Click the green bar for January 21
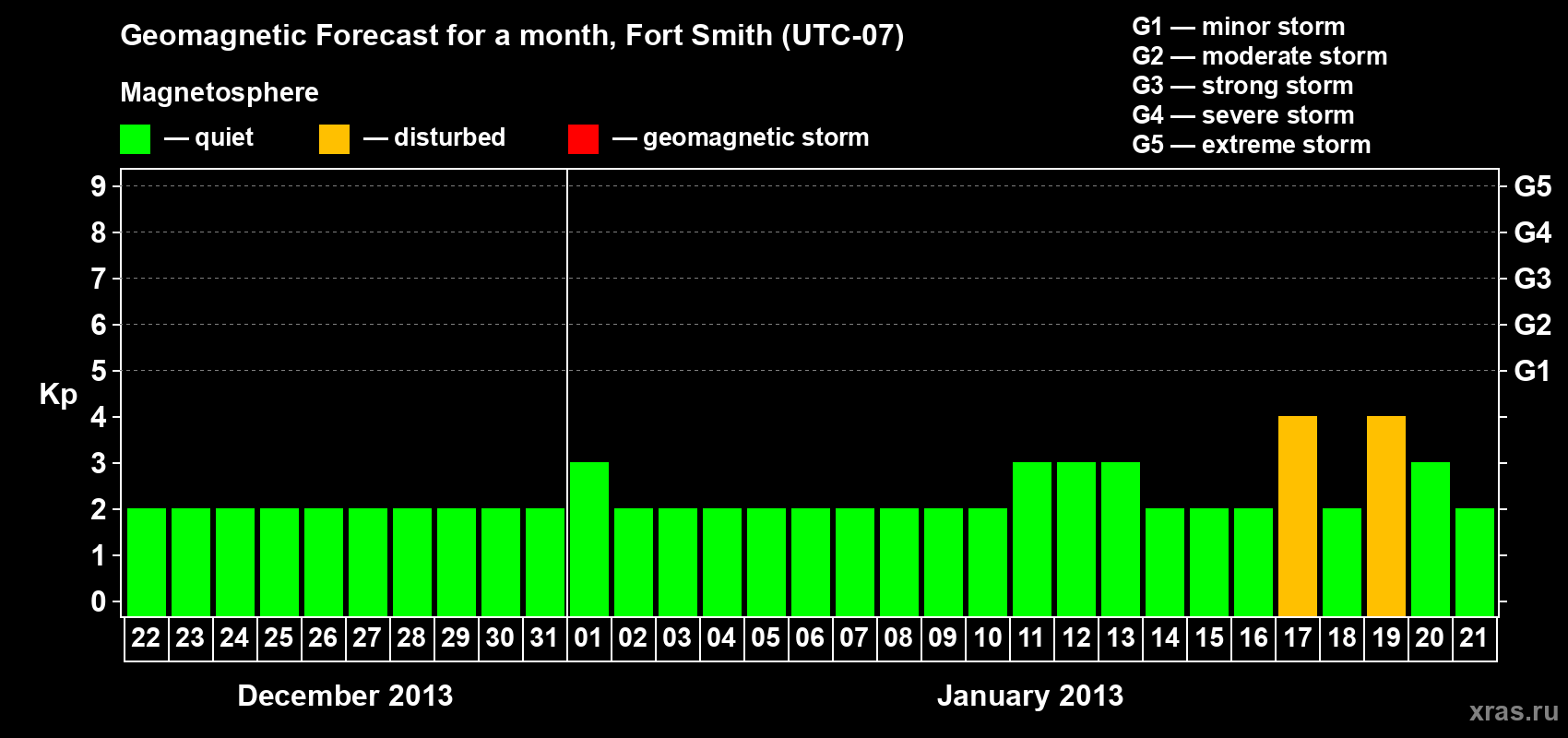This screenshot has width=1568, height=738. click(x=1475, y=562)
